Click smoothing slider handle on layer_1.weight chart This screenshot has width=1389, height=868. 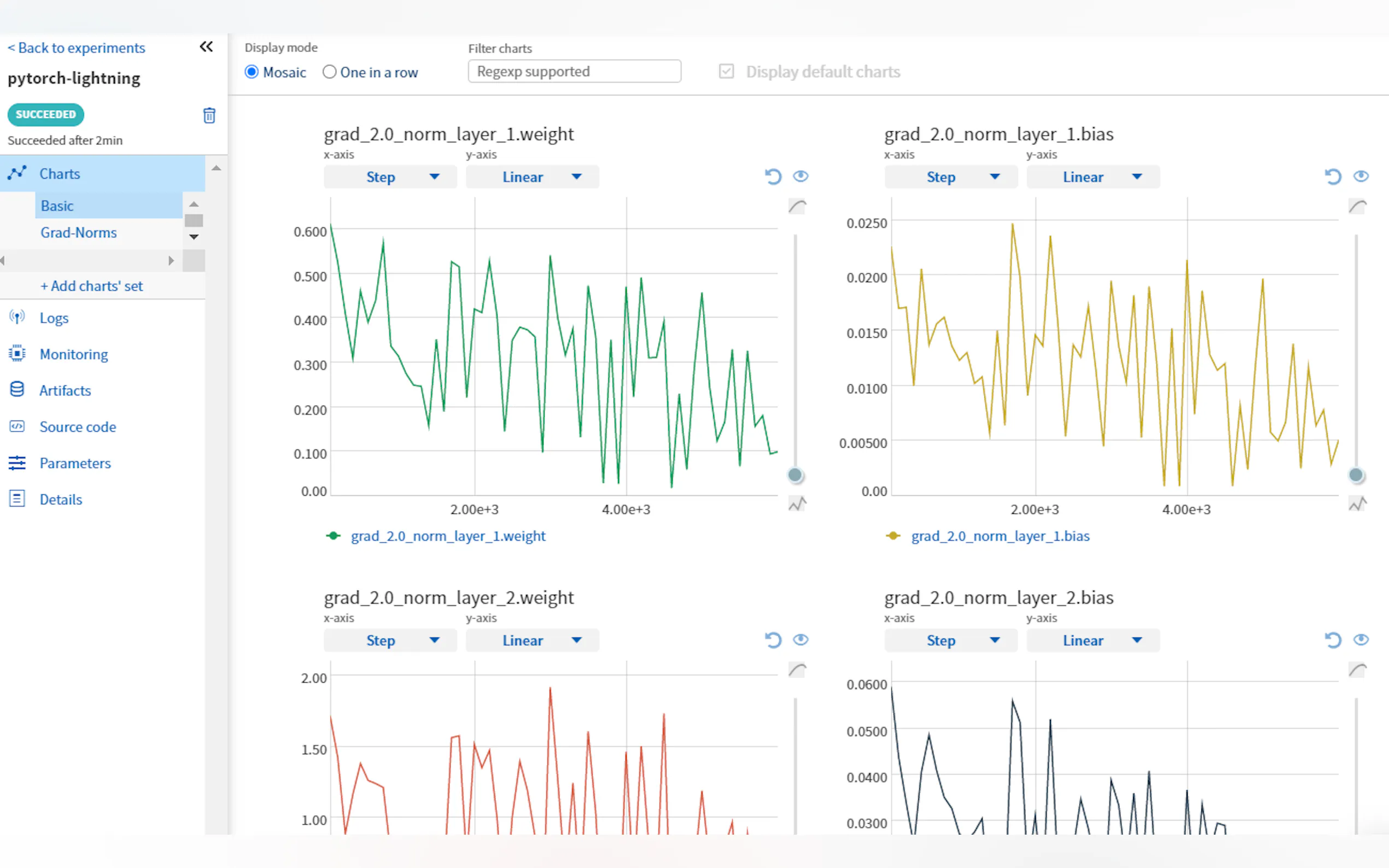tap(795, 475)
